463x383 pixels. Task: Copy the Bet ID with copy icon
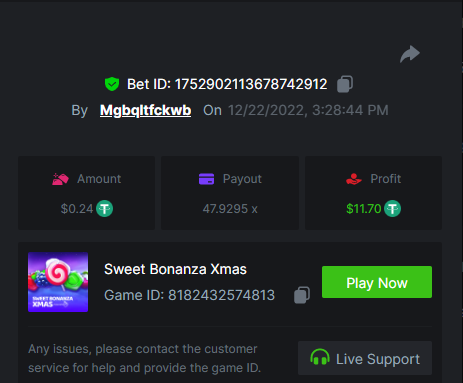[x=345, y=84]
